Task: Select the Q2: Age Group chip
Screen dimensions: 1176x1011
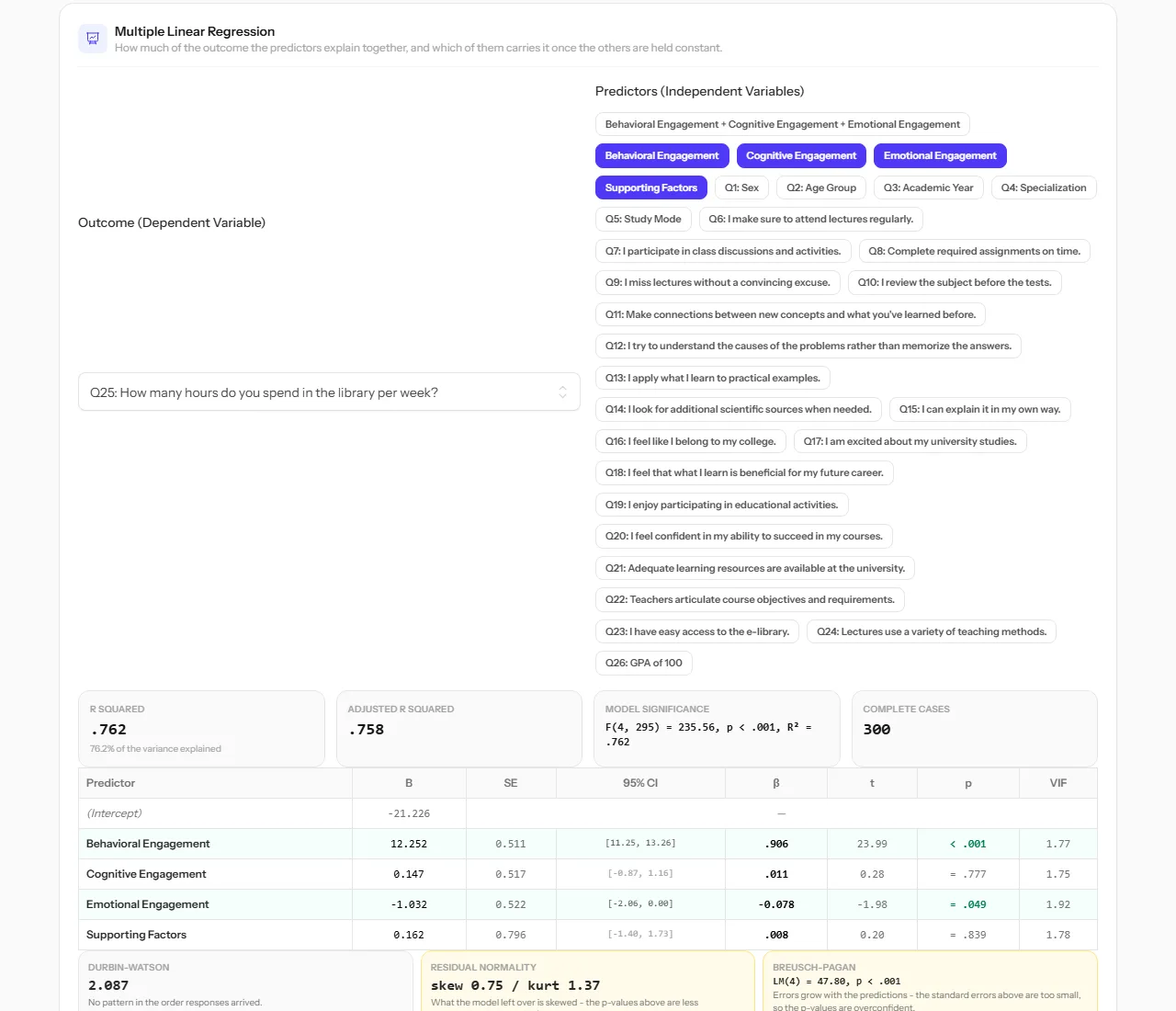Action: tap(821, 187)
